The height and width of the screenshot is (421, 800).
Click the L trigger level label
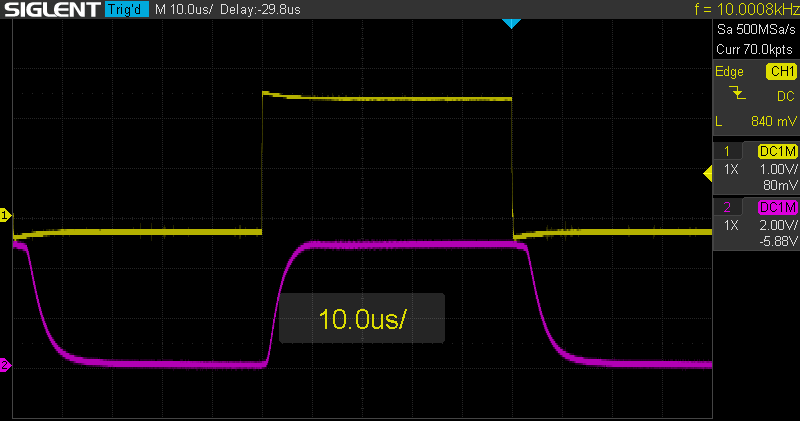coord(719,121)
